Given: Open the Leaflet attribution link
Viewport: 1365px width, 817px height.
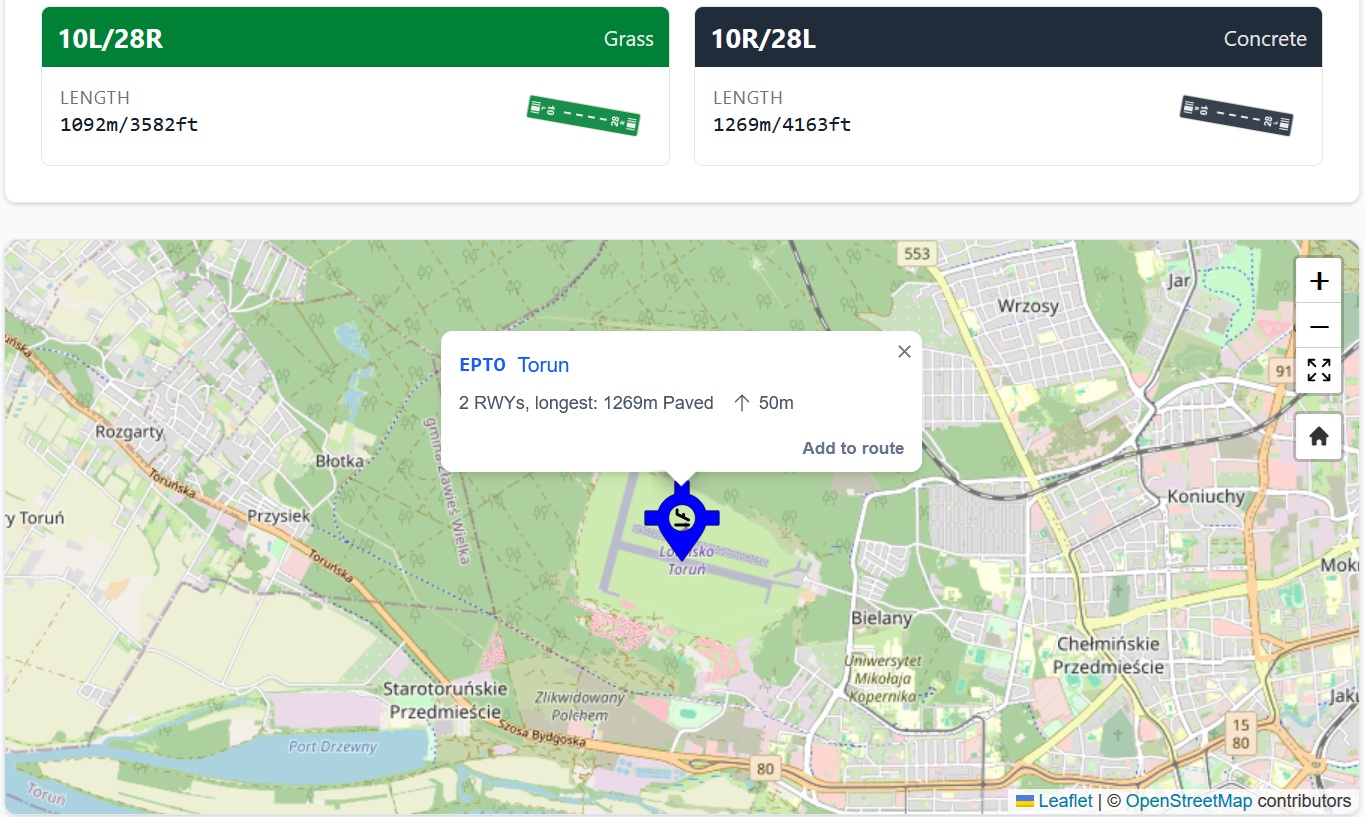Looking at the screenshot, I should [1064, 801].
